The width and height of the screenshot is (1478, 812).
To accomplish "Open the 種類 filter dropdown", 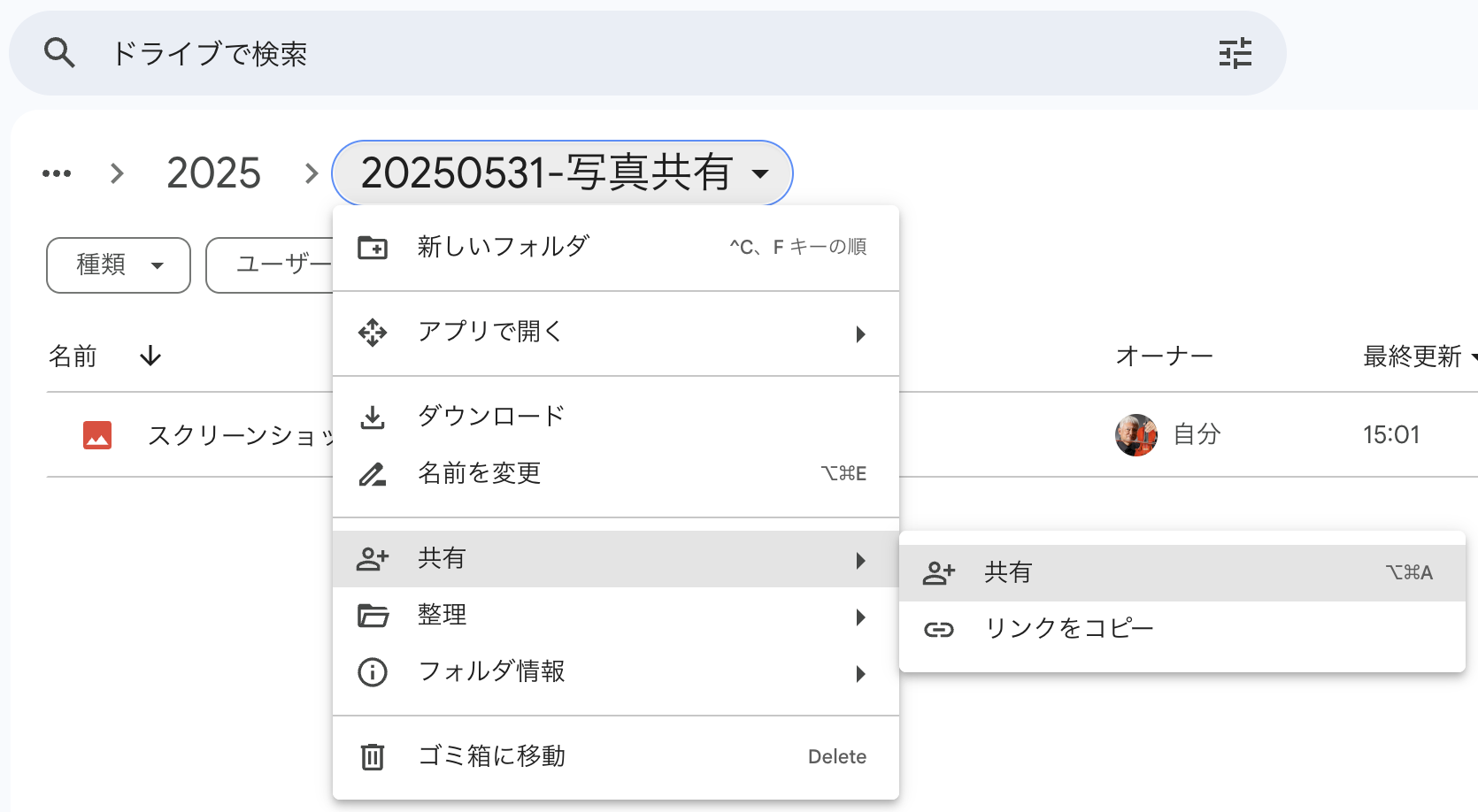I will (x=118, y=264).
